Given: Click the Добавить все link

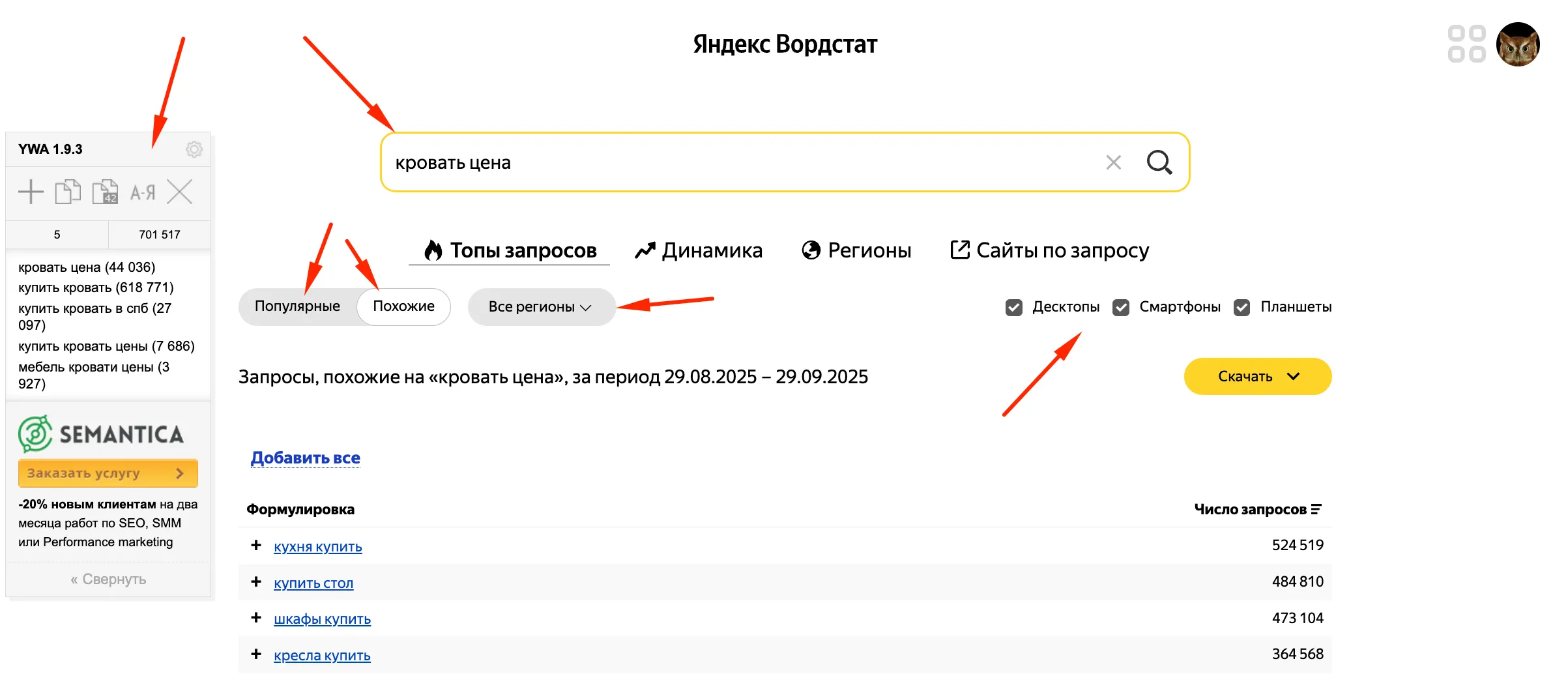Looking at the screenshot, I should (x=305, y=458).
